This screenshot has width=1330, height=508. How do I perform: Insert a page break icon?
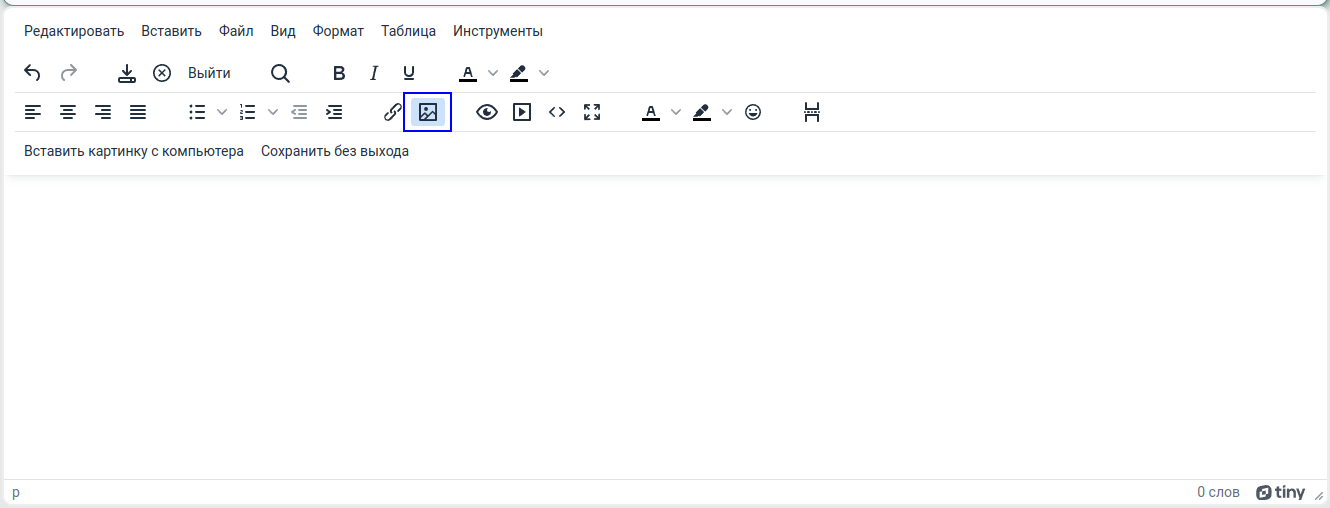point(812,112)
